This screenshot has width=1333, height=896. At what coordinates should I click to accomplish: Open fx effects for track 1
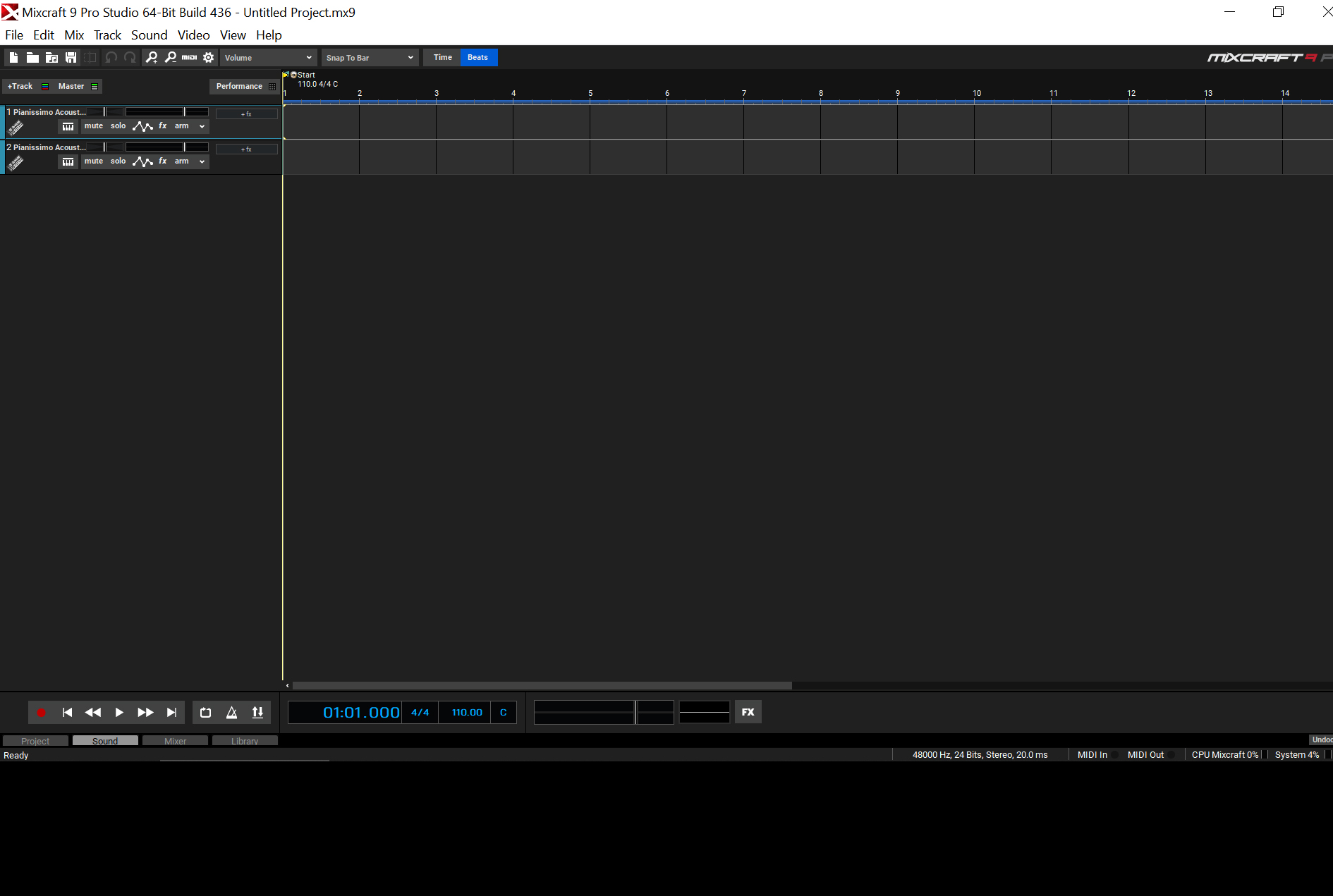coord(163,126)
